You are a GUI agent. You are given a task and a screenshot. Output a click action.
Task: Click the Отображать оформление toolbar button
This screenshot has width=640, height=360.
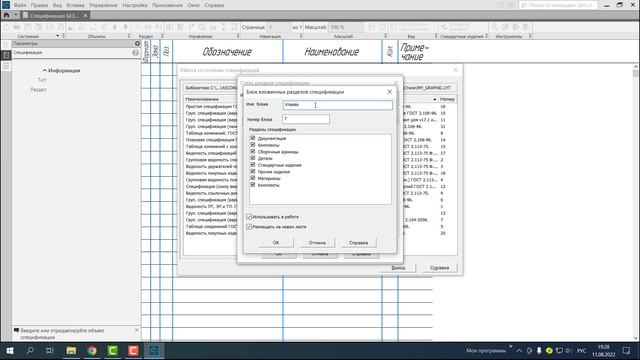pyautogui.click(x=409, y=27)
